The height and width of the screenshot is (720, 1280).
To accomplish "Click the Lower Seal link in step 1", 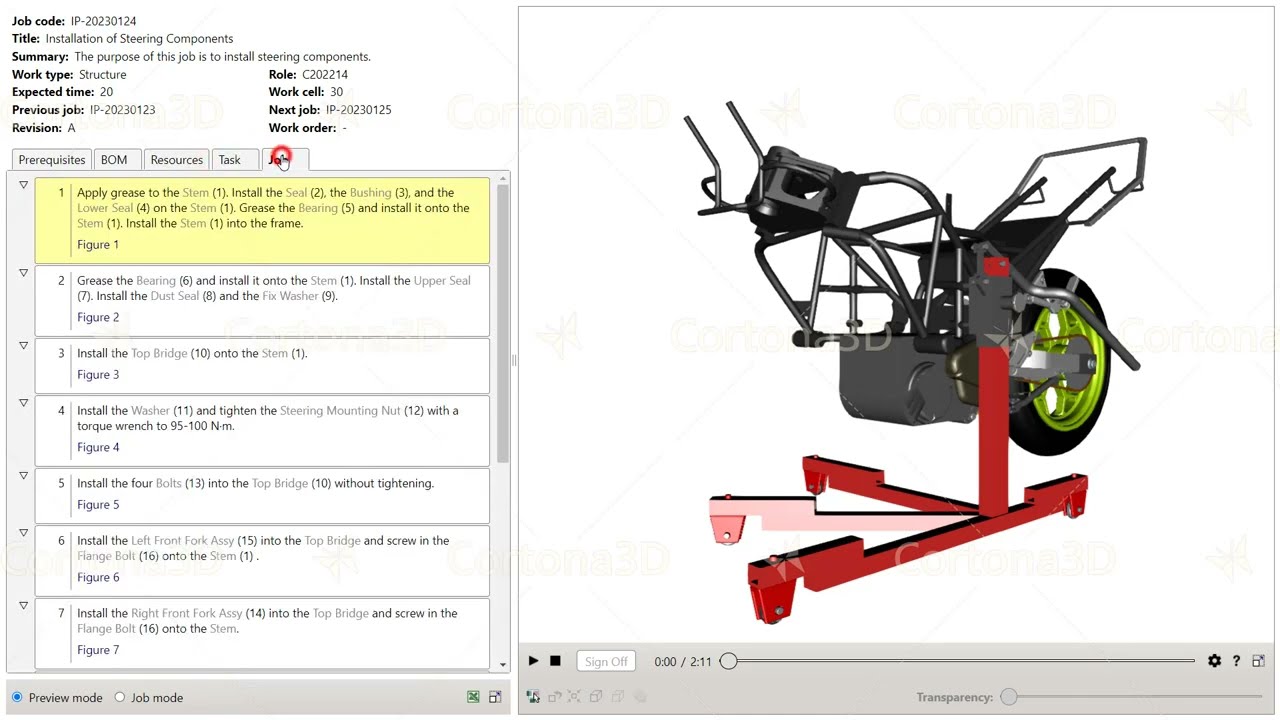I will pos(105,208).
